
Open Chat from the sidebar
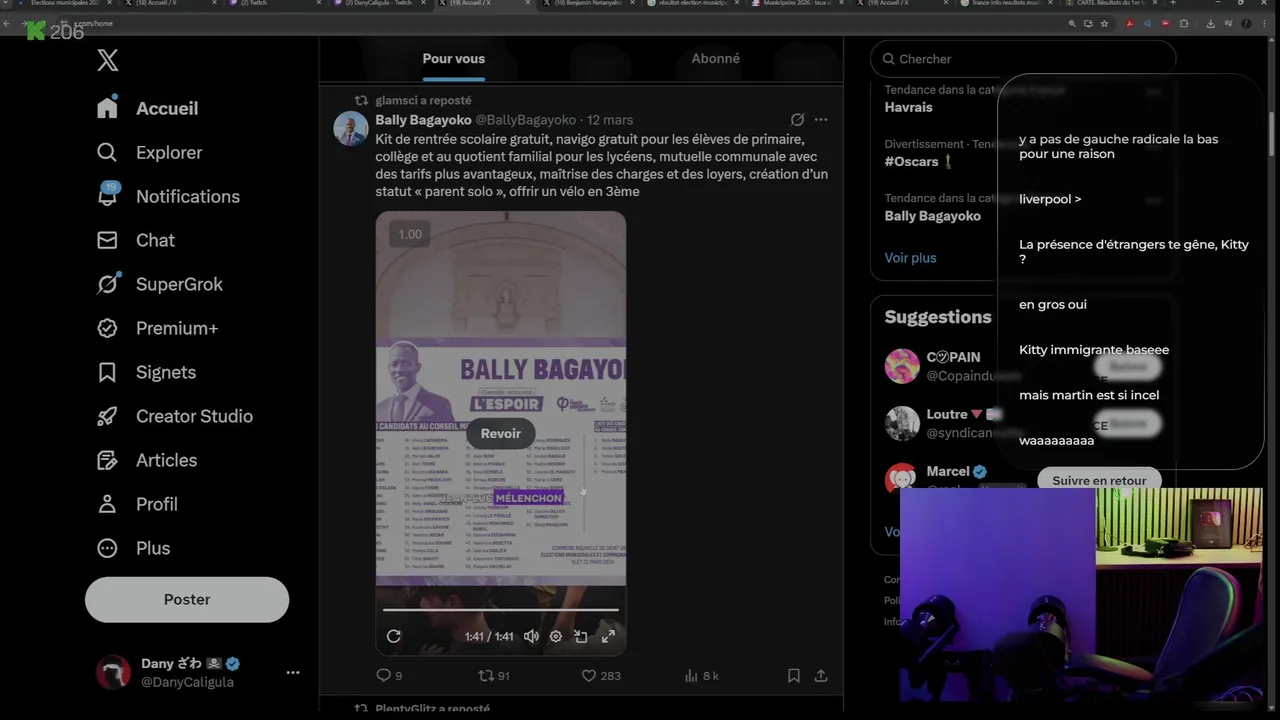point(136,240)
